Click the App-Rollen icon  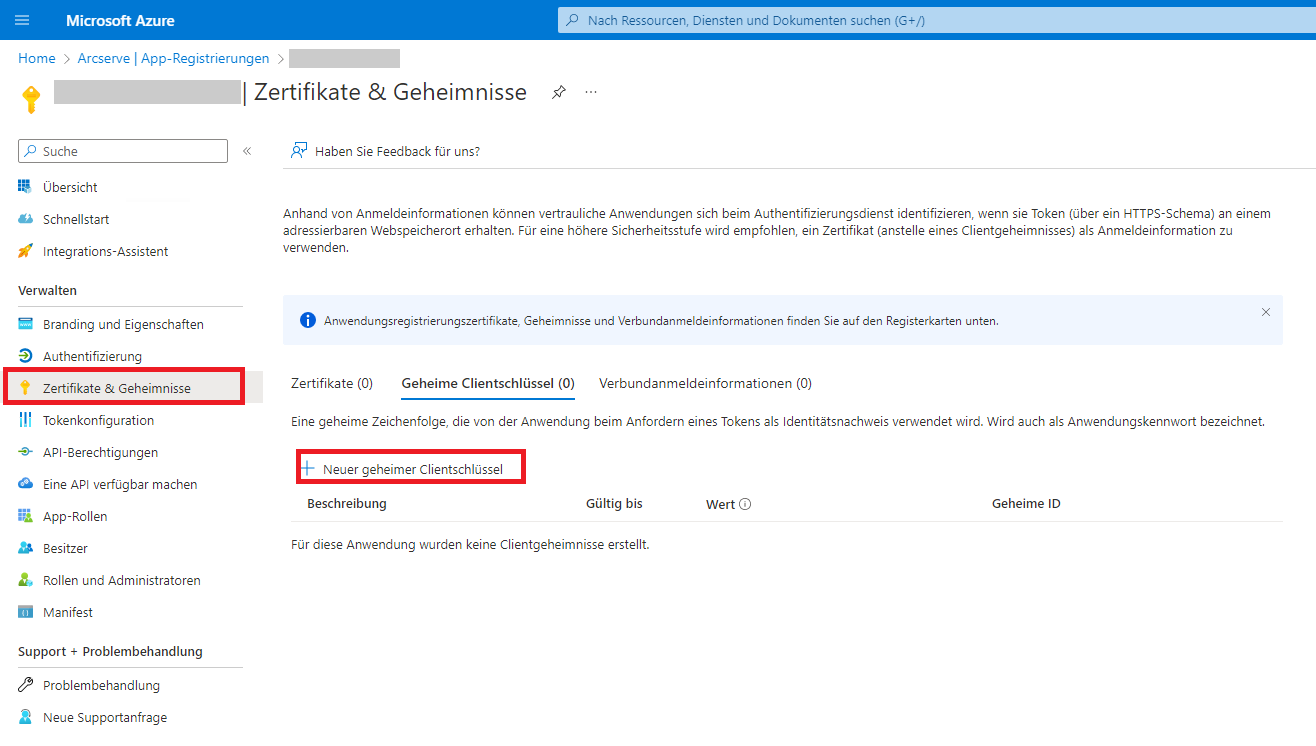tap(25, 516)
